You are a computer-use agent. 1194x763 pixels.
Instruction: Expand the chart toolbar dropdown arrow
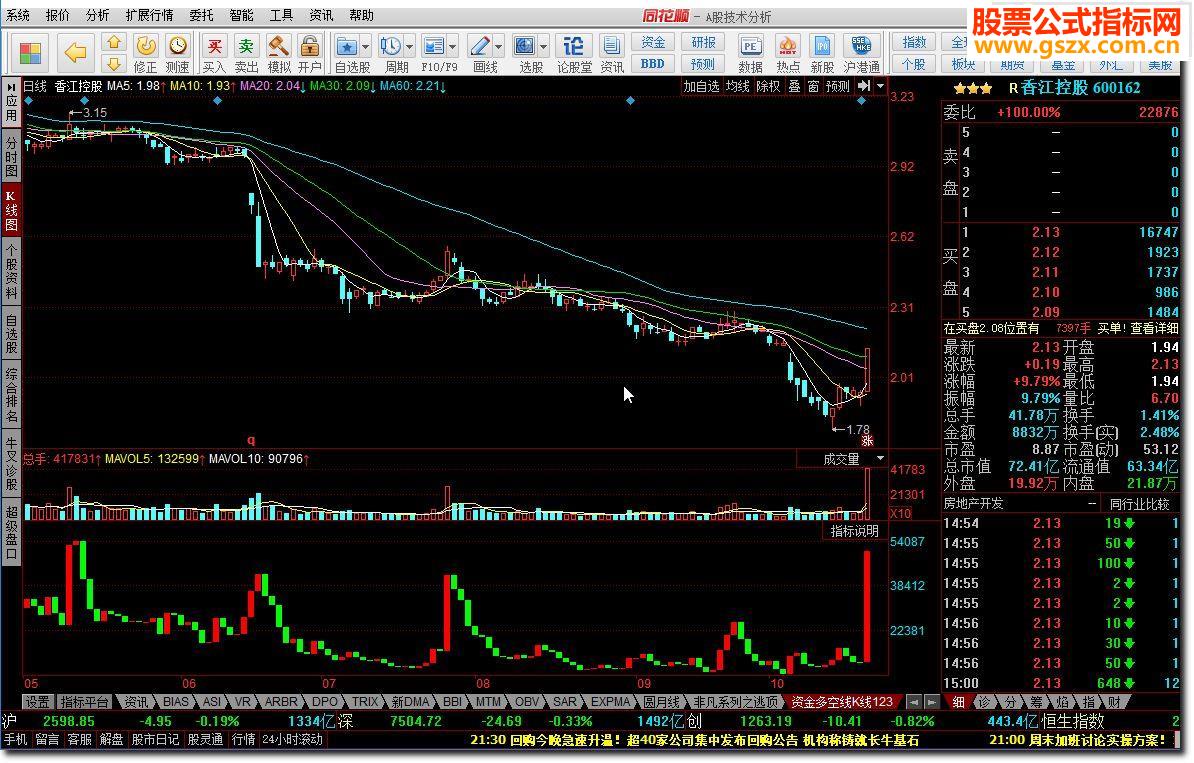pyautogui.click(x=880, y=86)
